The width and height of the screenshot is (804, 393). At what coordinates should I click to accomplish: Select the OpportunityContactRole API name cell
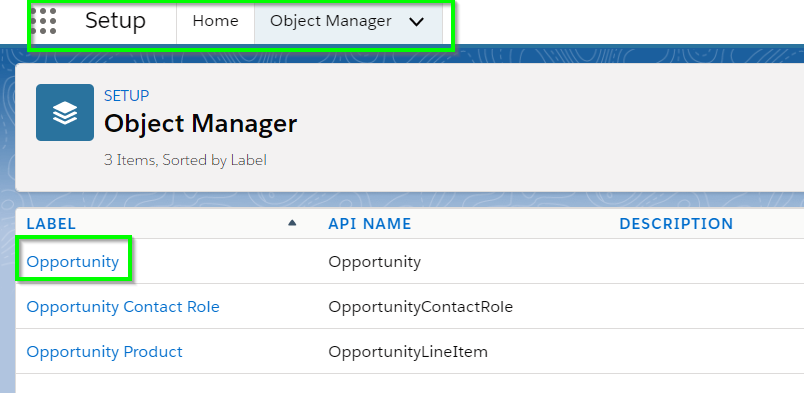pyautogui.click(x=420, y=307)
